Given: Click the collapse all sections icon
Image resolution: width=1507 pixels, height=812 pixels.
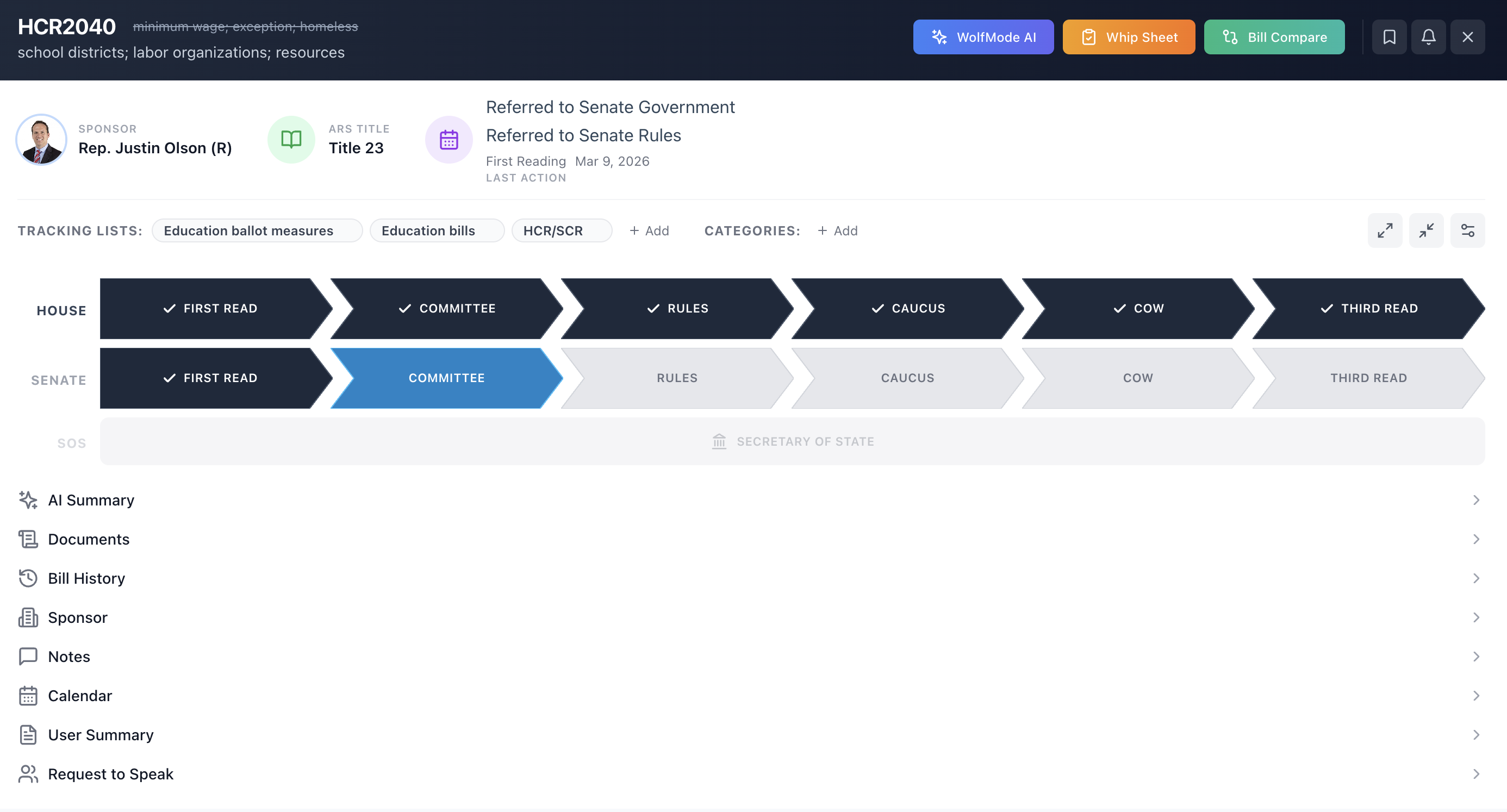Looking at the screenshot, I should coord(1425,230).
